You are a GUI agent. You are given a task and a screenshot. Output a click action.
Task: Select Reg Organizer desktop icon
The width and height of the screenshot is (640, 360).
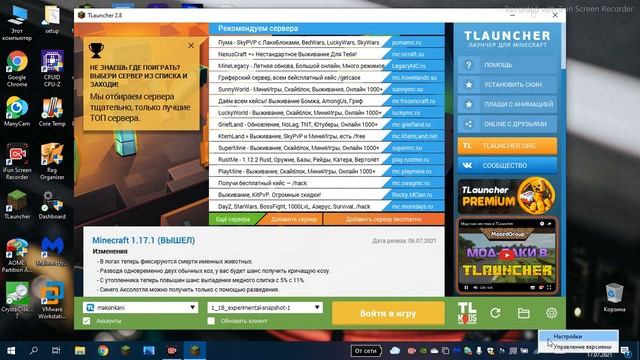pos(52,162)
